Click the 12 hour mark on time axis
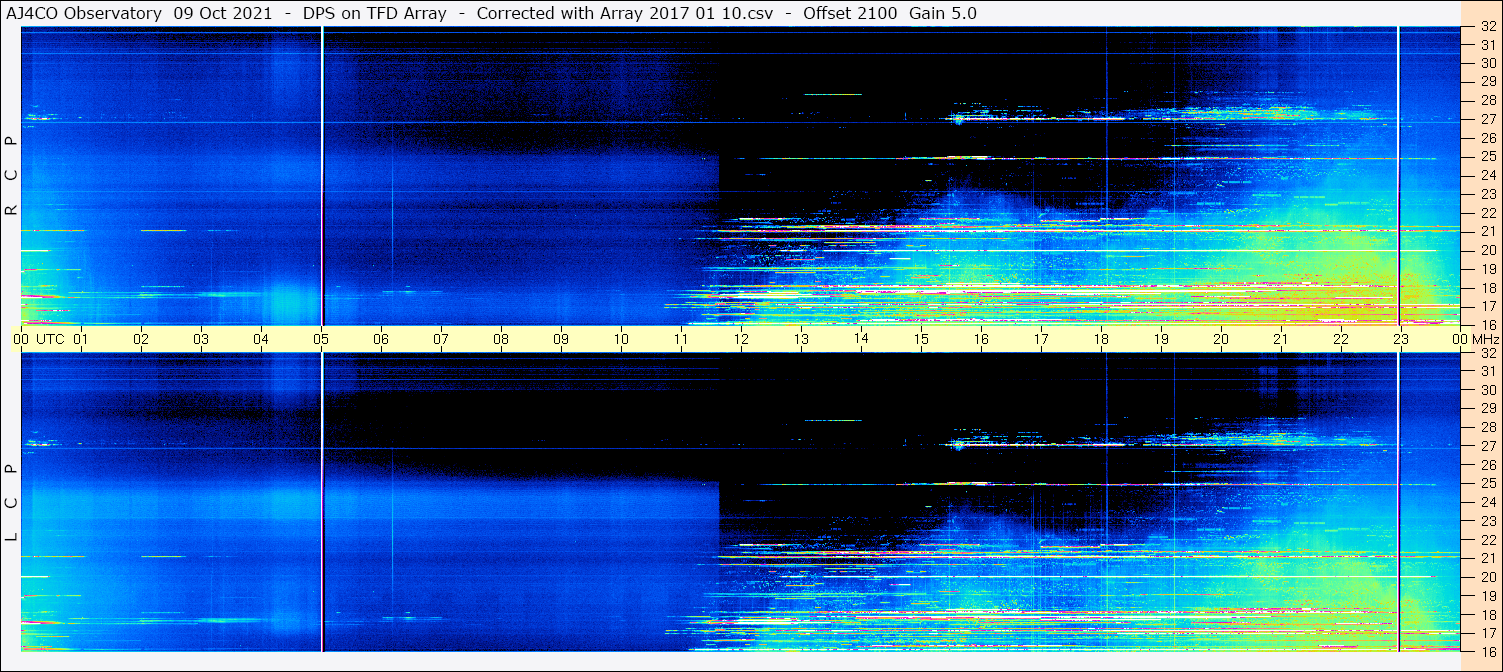Screen dimensions: 1503x672 pos(741,339)
